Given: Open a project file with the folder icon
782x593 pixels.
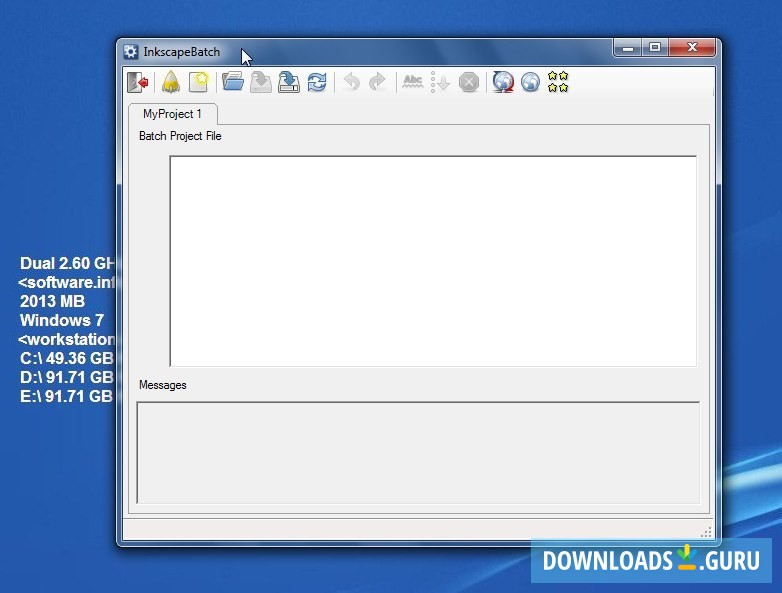Looking at the screenshot, I should pyautogui.click(x=232, y=82).
